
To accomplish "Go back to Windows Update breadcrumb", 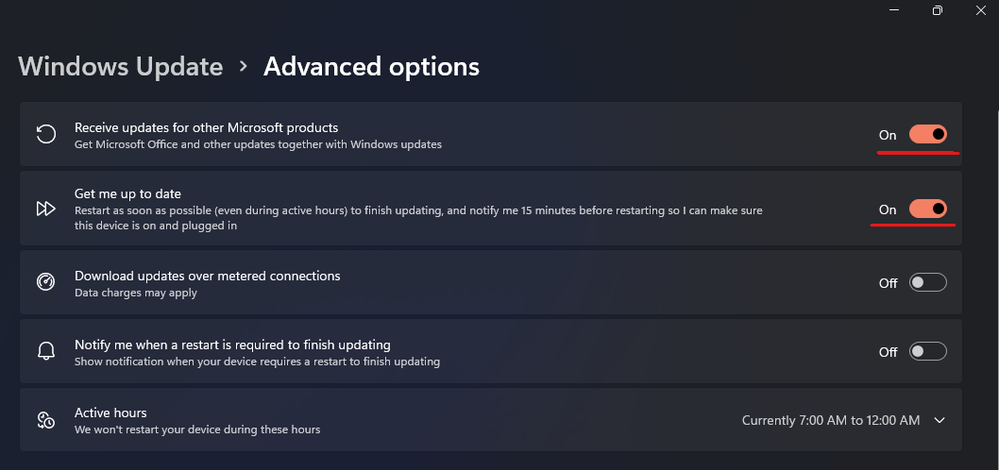I will click(x=121, y=67).
